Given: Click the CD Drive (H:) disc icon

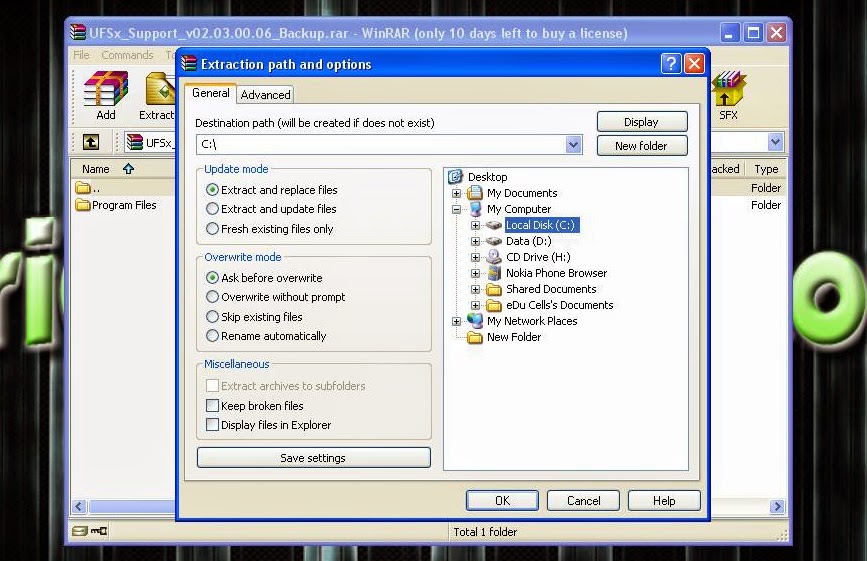Looking at the screenshot, I should coord(493,257).
